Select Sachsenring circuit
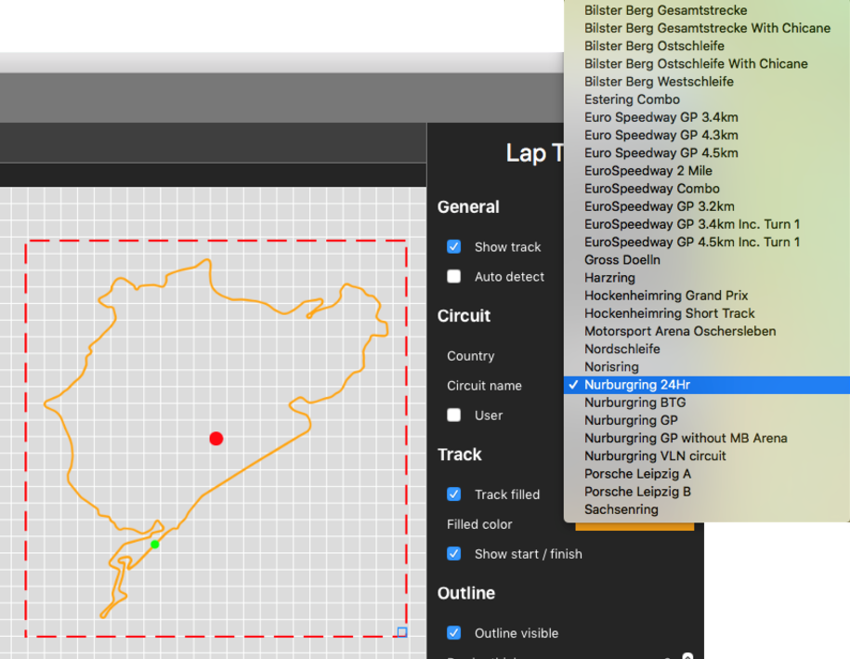The width and height of the screenshot is (850, 659). (x=707, y=511)
